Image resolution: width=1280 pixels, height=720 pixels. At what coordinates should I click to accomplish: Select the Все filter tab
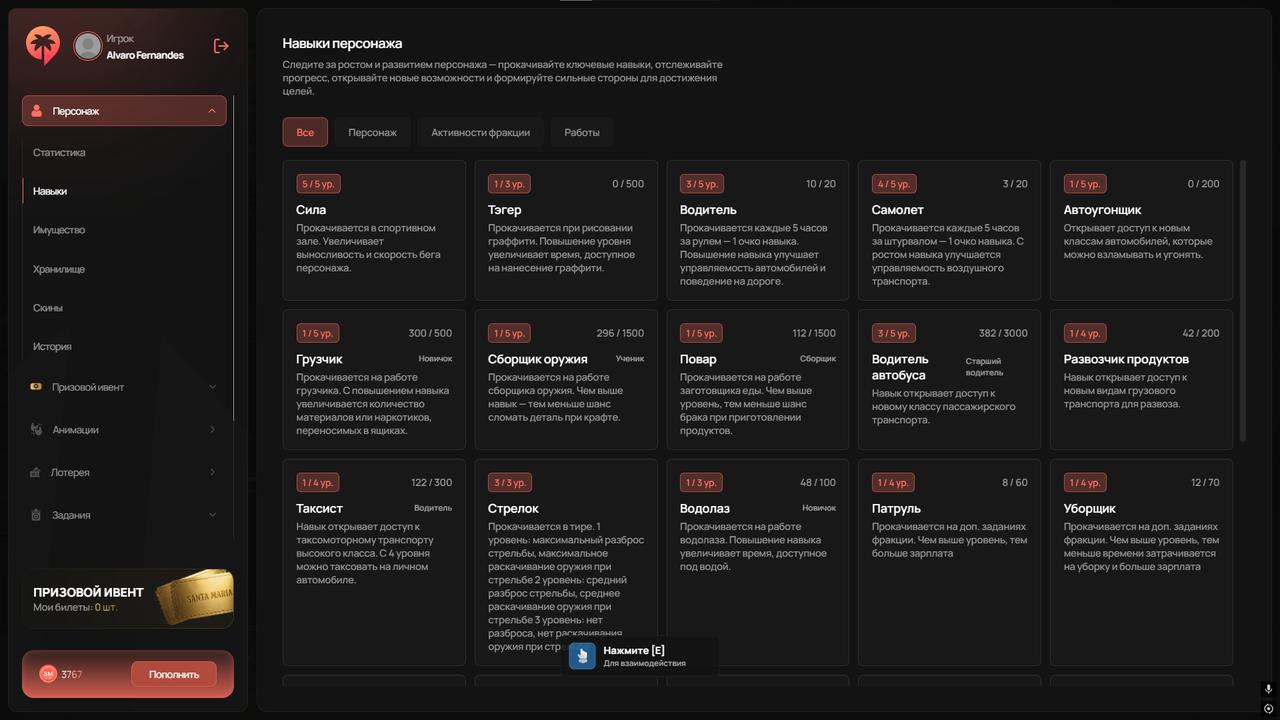coord(305,132)
